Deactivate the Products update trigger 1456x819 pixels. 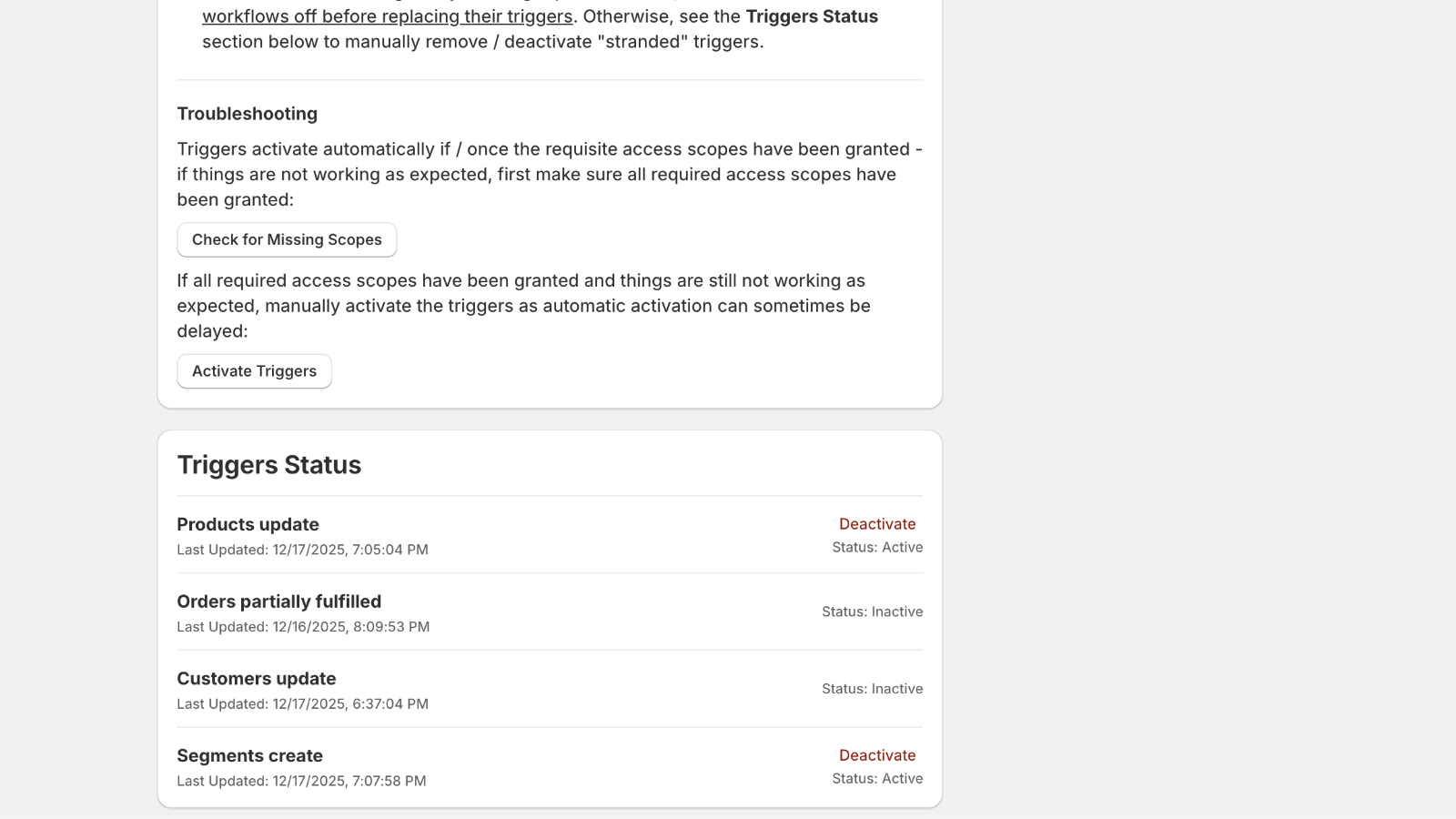876,523
